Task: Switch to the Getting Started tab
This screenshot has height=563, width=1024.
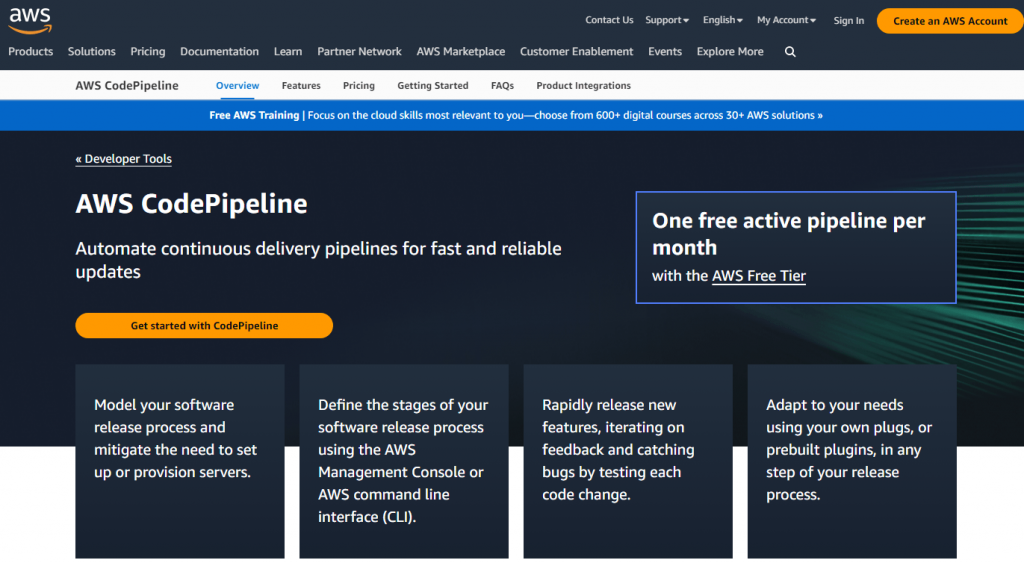Action: point(433,86)
